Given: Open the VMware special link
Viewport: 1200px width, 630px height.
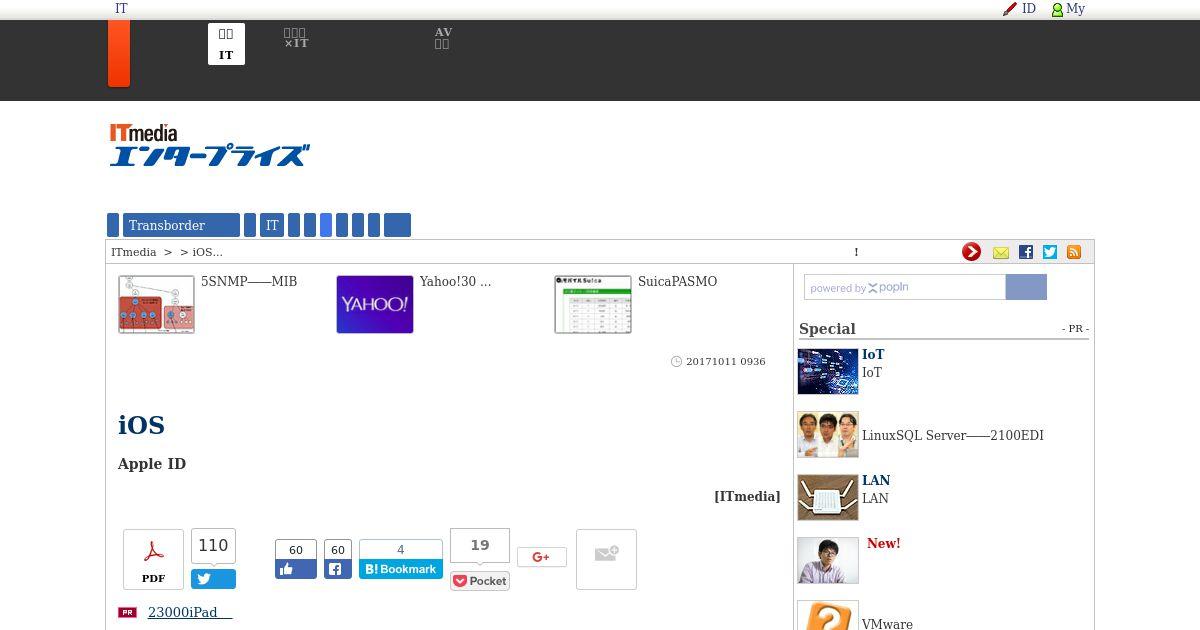Looking at the screenshot, I should pos(887,624).
